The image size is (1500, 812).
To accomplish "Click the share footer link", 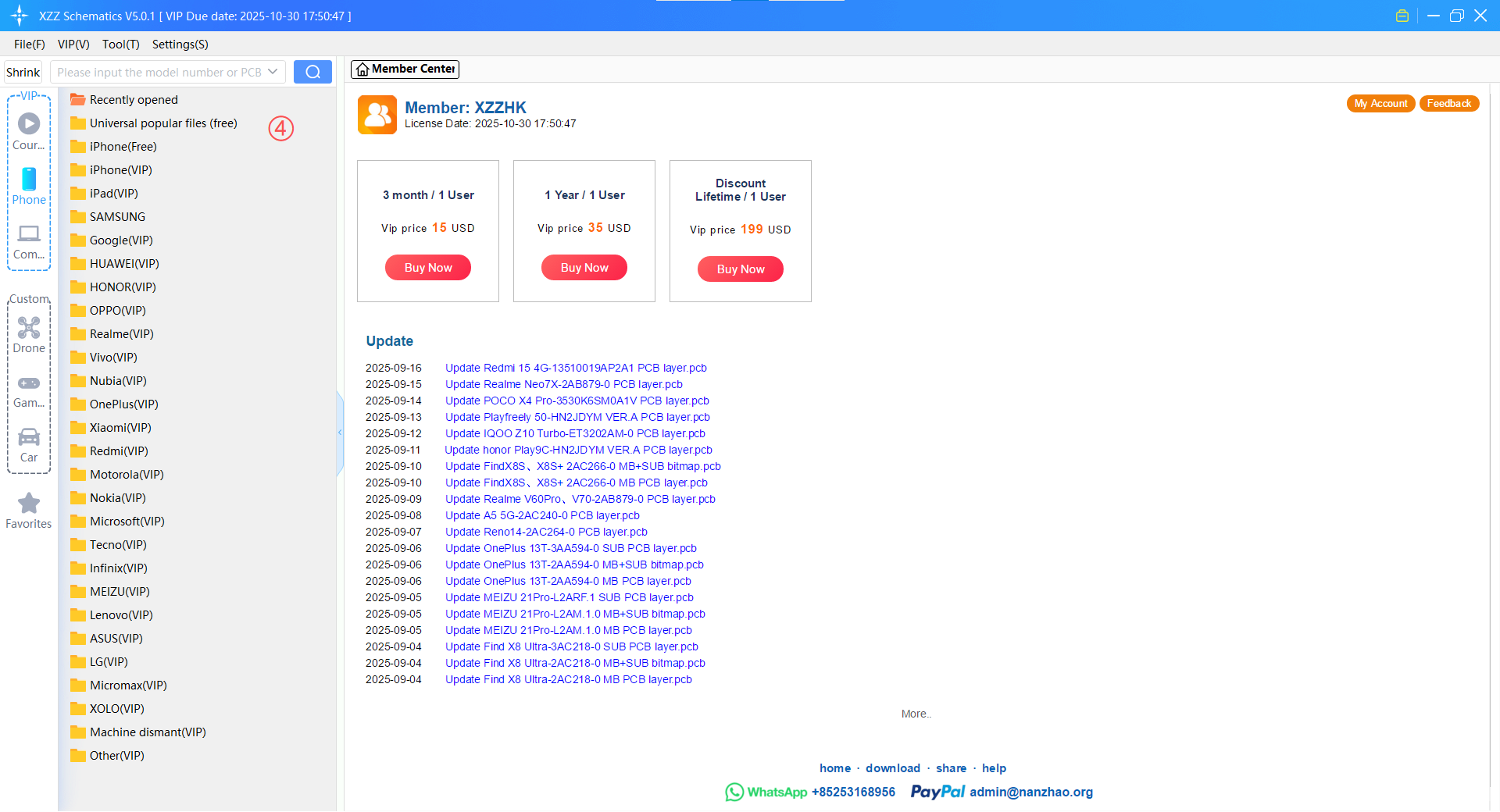I will pyautogui.click(x=951, y=768).
